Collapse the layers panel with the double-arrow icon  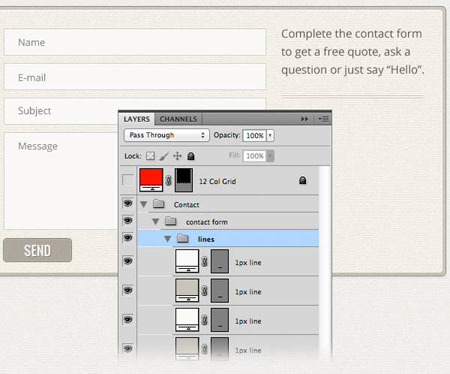coord(304,119)
